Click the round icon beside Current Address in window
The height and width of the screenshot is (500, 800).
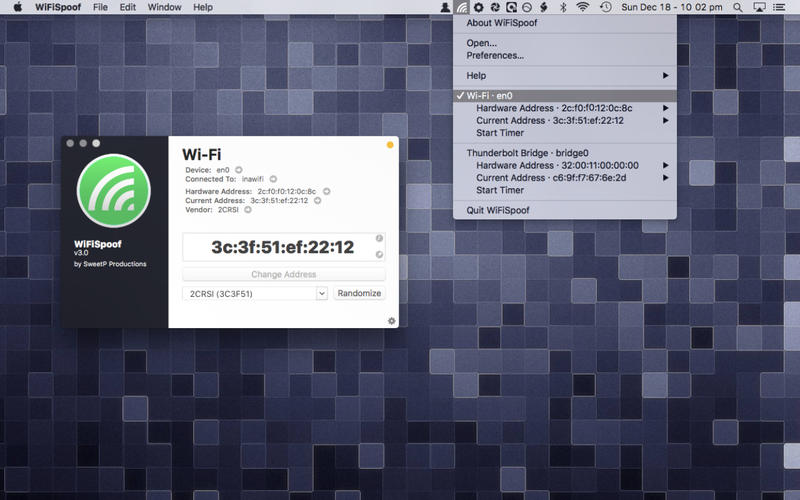tap(317, 201)
